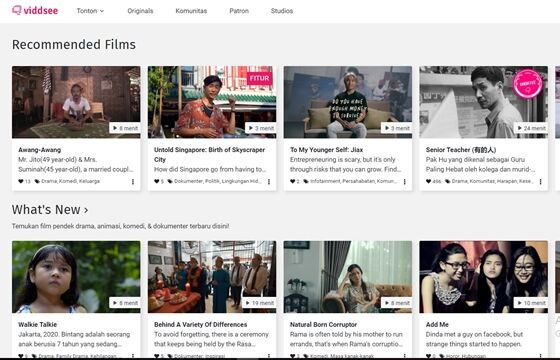This screenshot has width=560, height=360.
Task: Open the Untold Singapore film thumbnail
Action: [212, 102]
